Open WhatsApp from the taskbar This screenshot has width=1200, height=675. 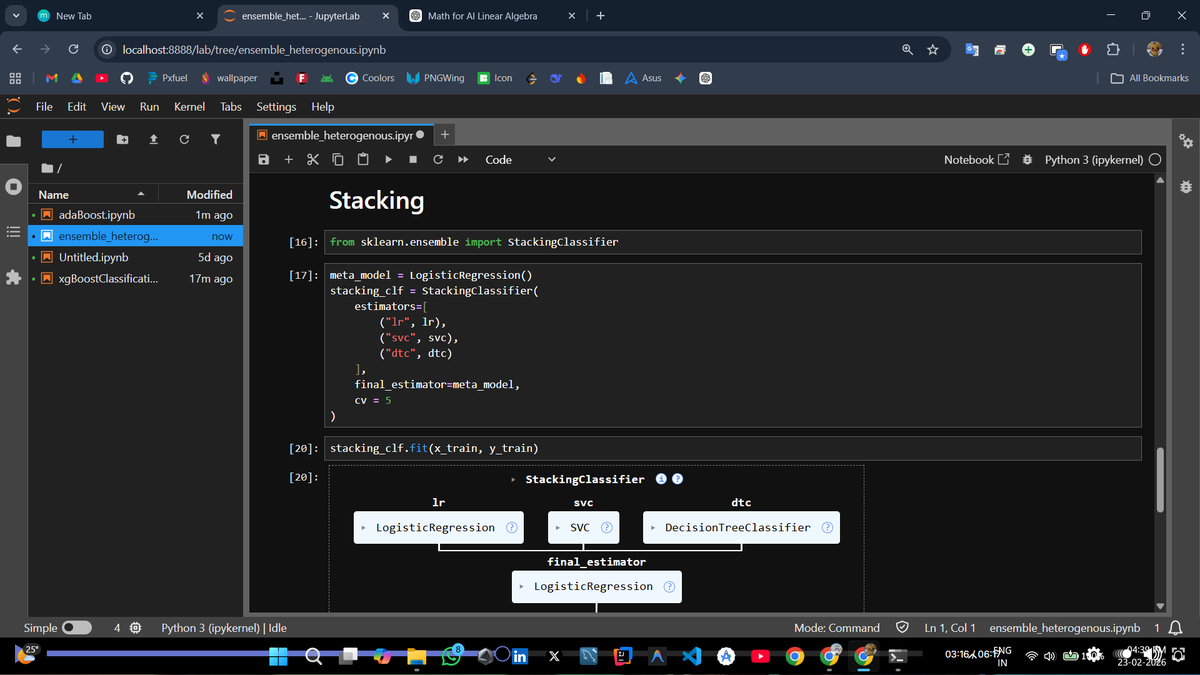click(x=449, y=656)
